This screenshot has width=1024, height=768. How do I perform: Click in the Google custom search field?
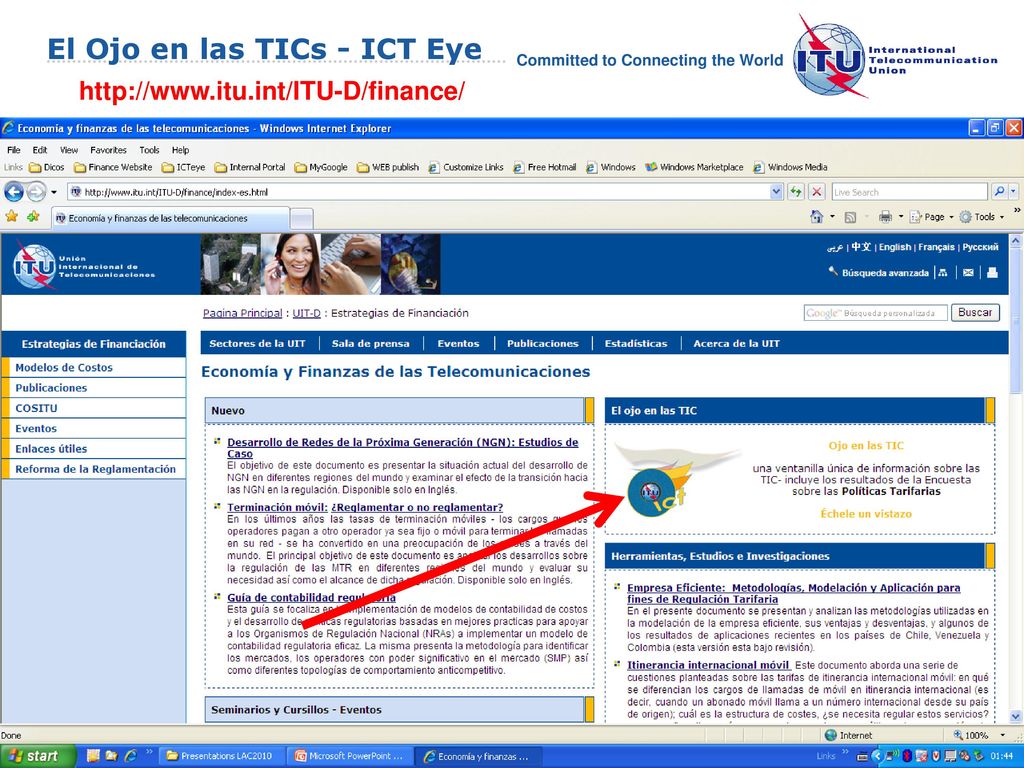tap(875, 313)
